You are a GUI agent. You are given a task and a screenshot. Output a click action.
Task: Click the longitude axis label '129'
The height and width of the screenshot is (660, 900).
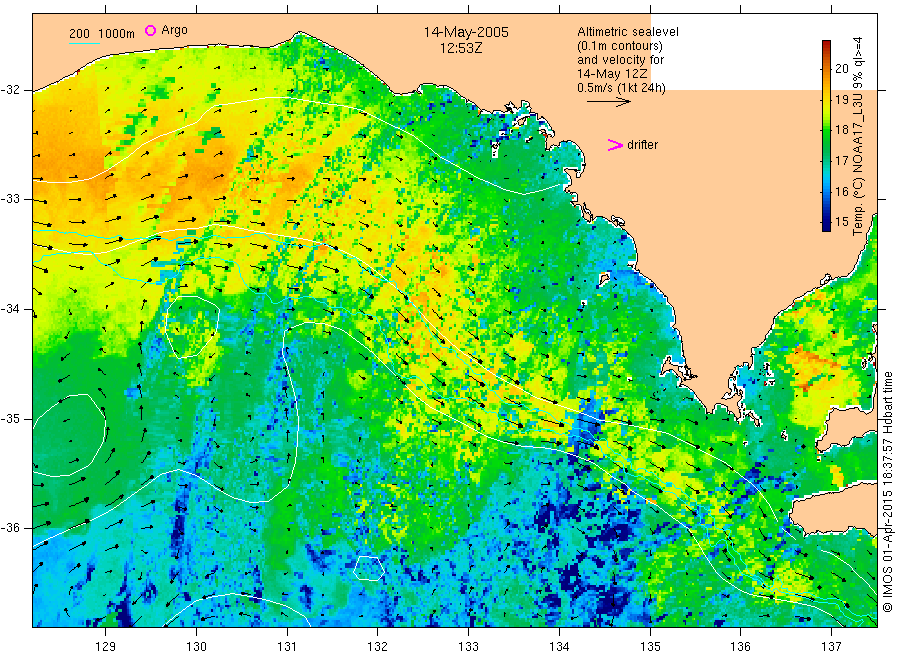[106, 647]
